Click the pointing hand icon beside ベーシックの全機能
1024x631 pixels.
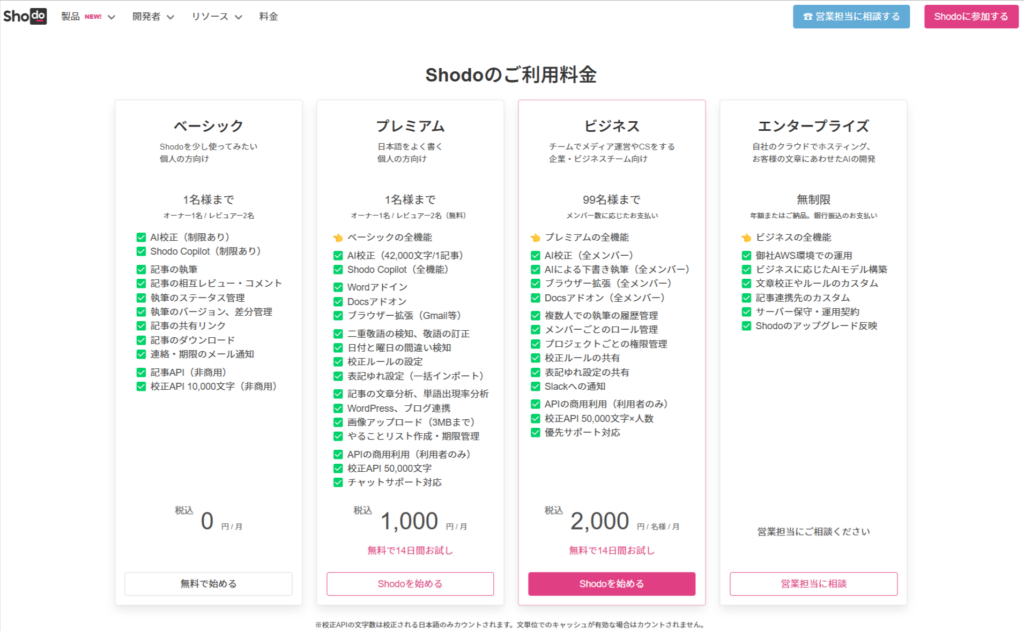[338, 238]
